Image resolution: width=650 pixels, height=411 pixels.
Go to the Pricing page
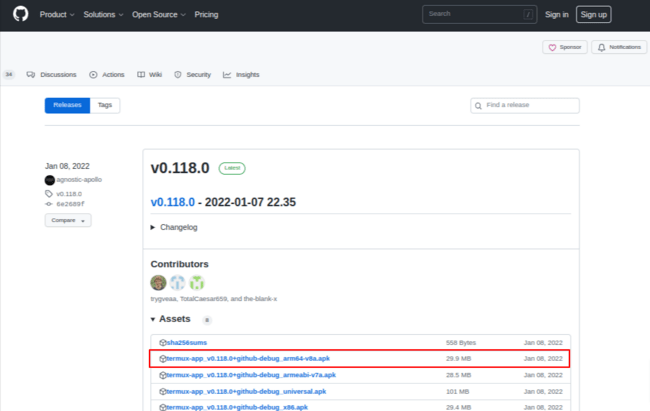coord(206,15)
